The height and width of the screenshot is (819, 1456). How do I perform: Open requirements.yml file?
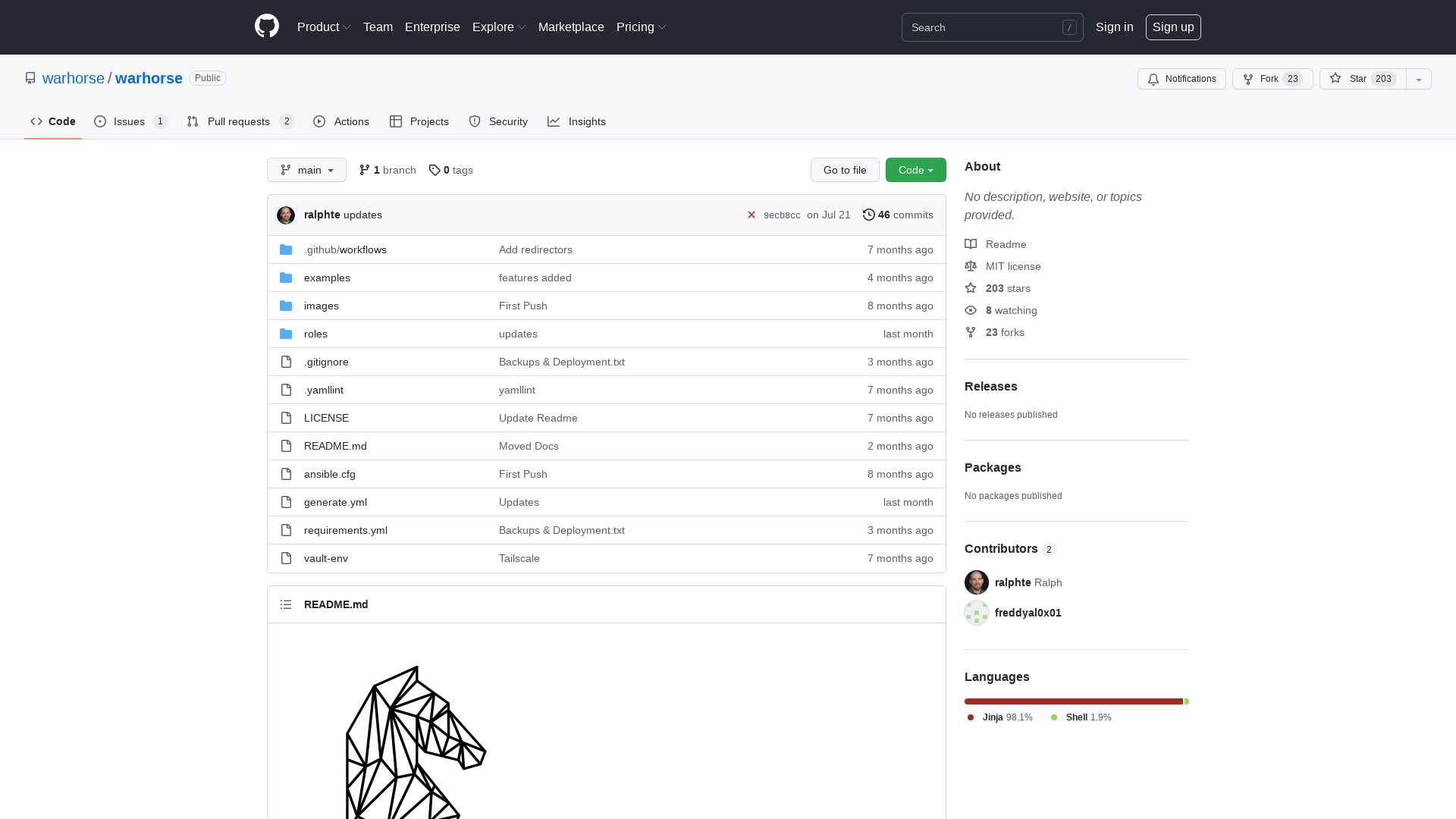point(346,530)
